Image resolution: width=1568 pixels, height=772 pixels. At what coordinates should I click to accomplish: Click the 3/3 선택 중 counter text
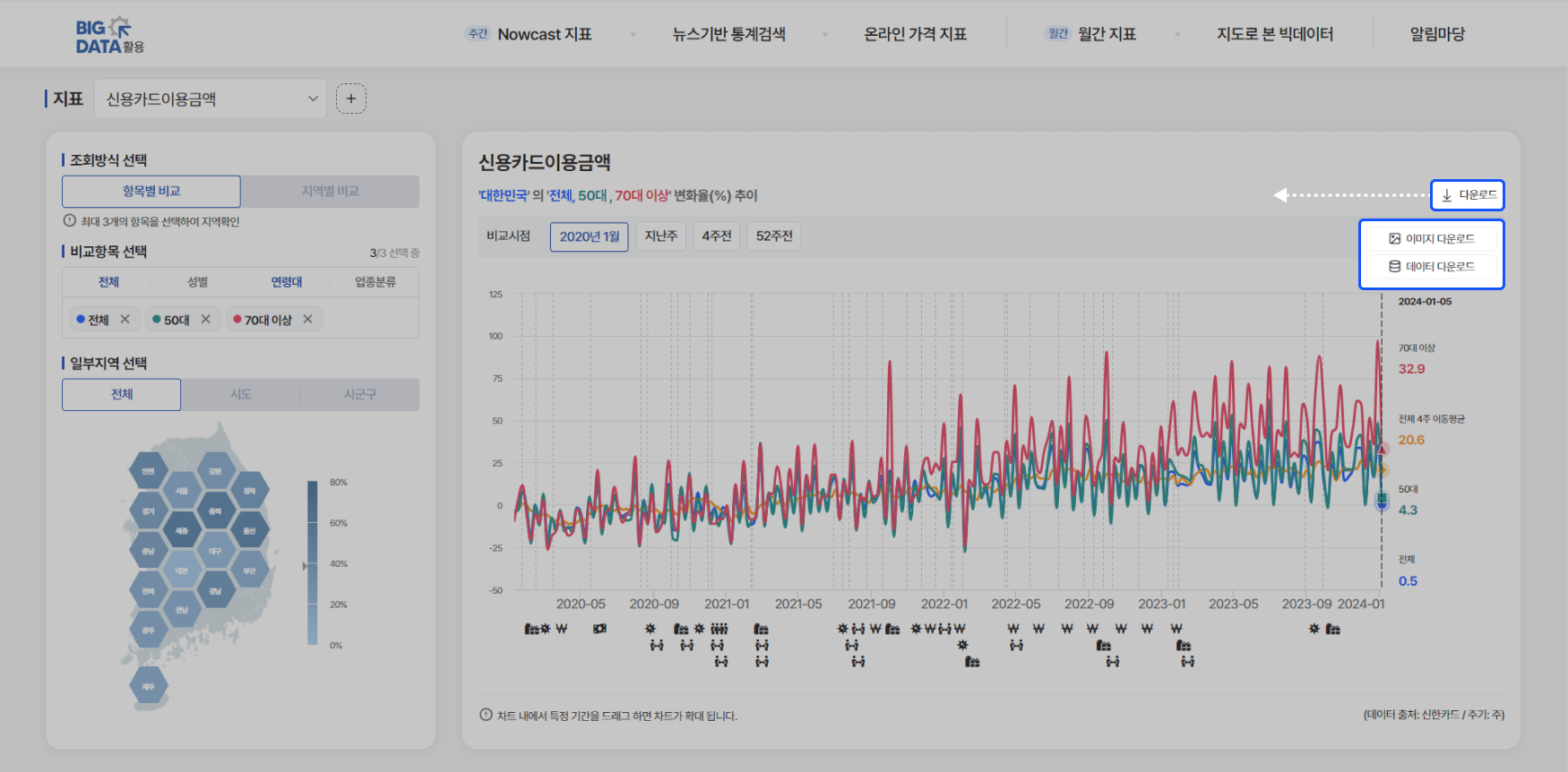(394, 253)
